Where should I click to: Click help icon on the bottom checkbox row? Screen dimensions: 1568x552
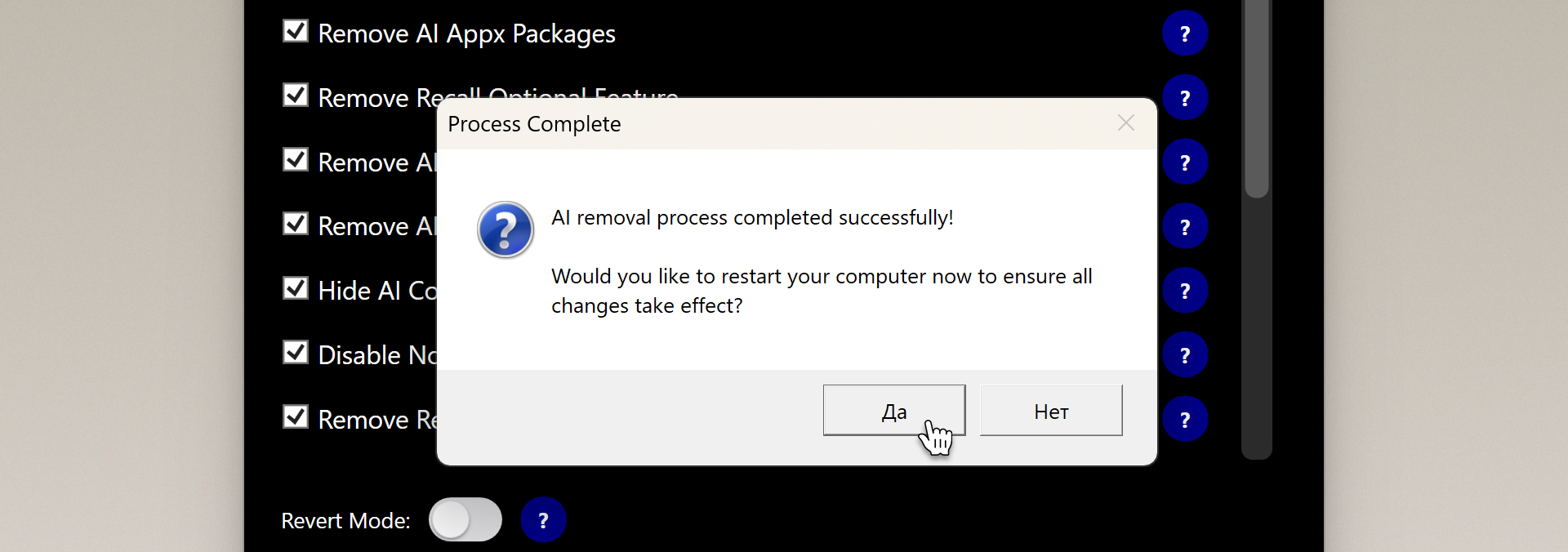(x=1185, y=419)
